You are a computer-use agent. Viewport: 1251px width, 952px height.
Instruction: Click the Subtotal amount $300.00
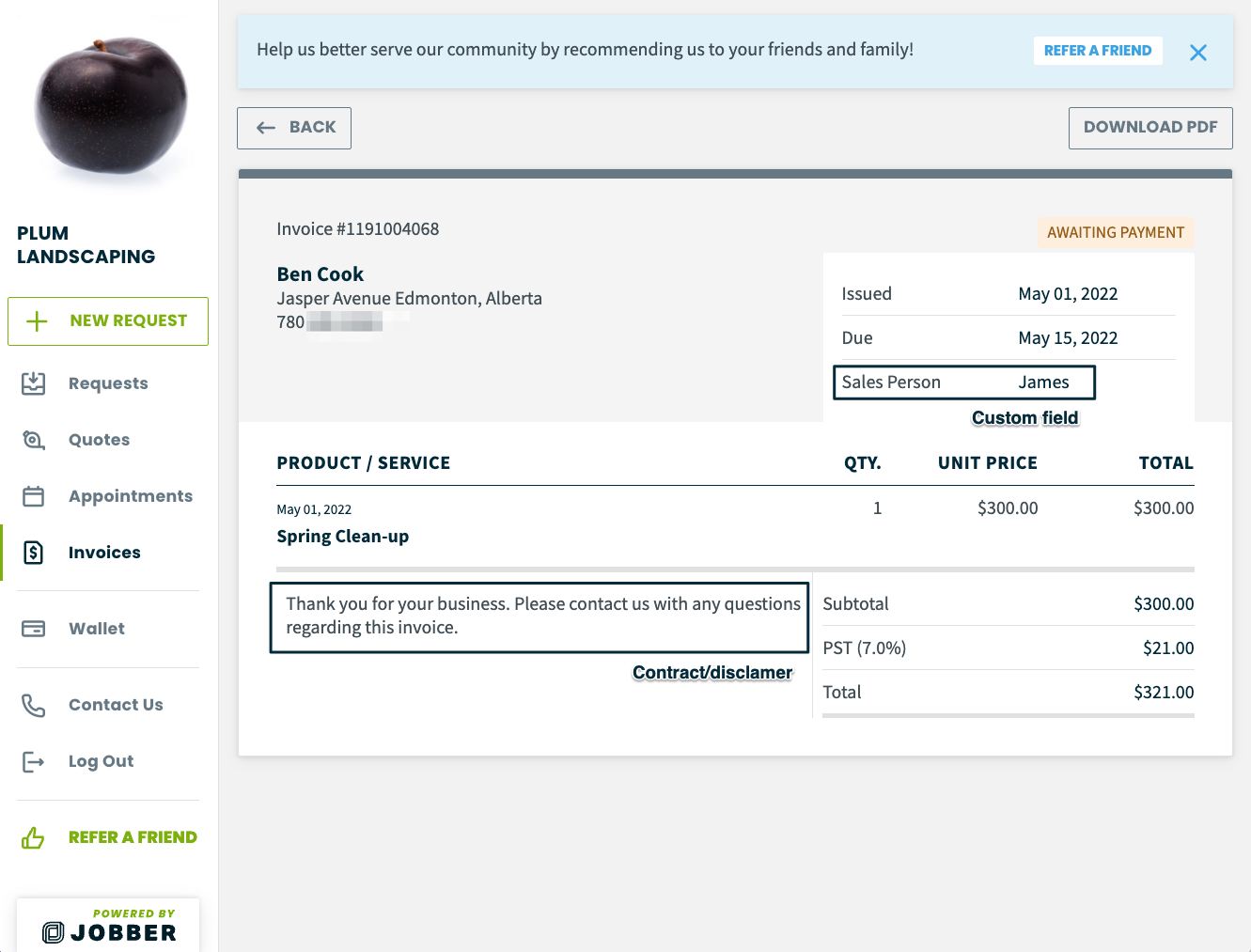pos(1164,604)
